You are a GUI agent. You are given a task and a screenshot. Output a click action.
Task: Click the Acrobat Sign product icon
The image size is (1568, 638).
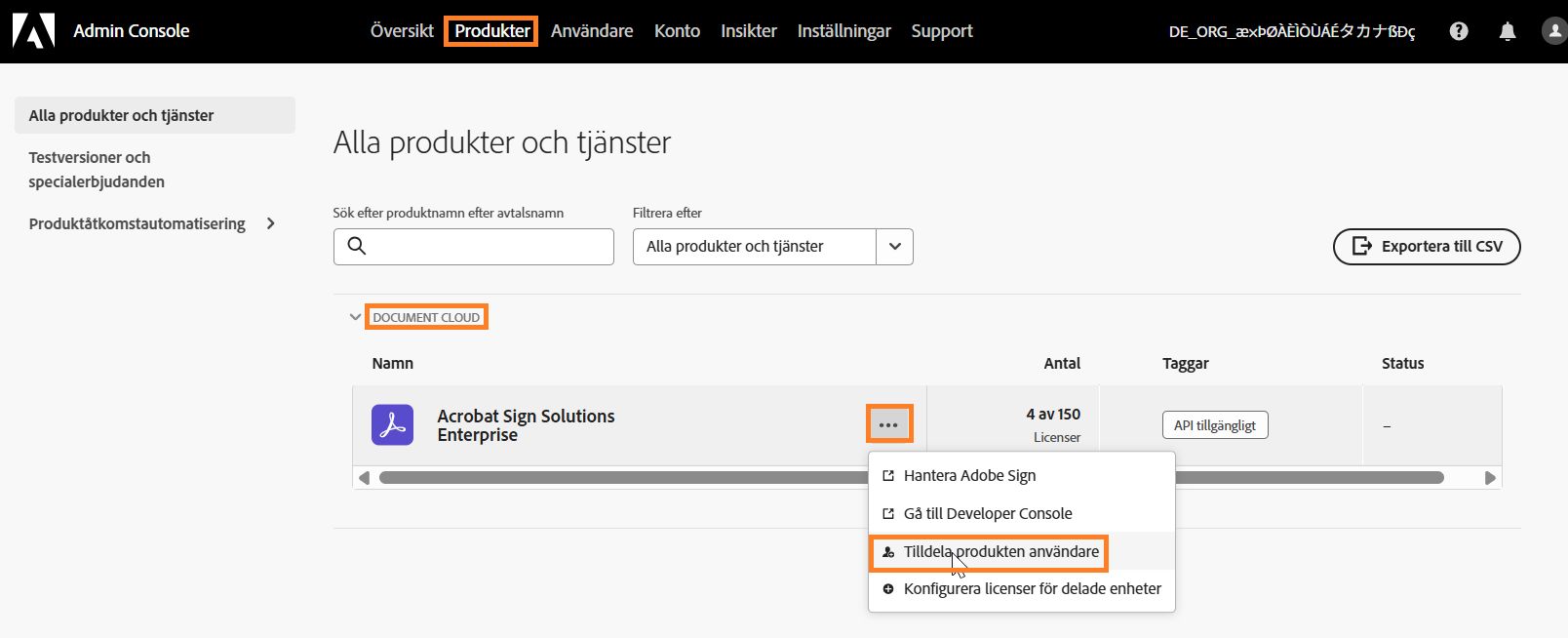(x=392, y=425)
